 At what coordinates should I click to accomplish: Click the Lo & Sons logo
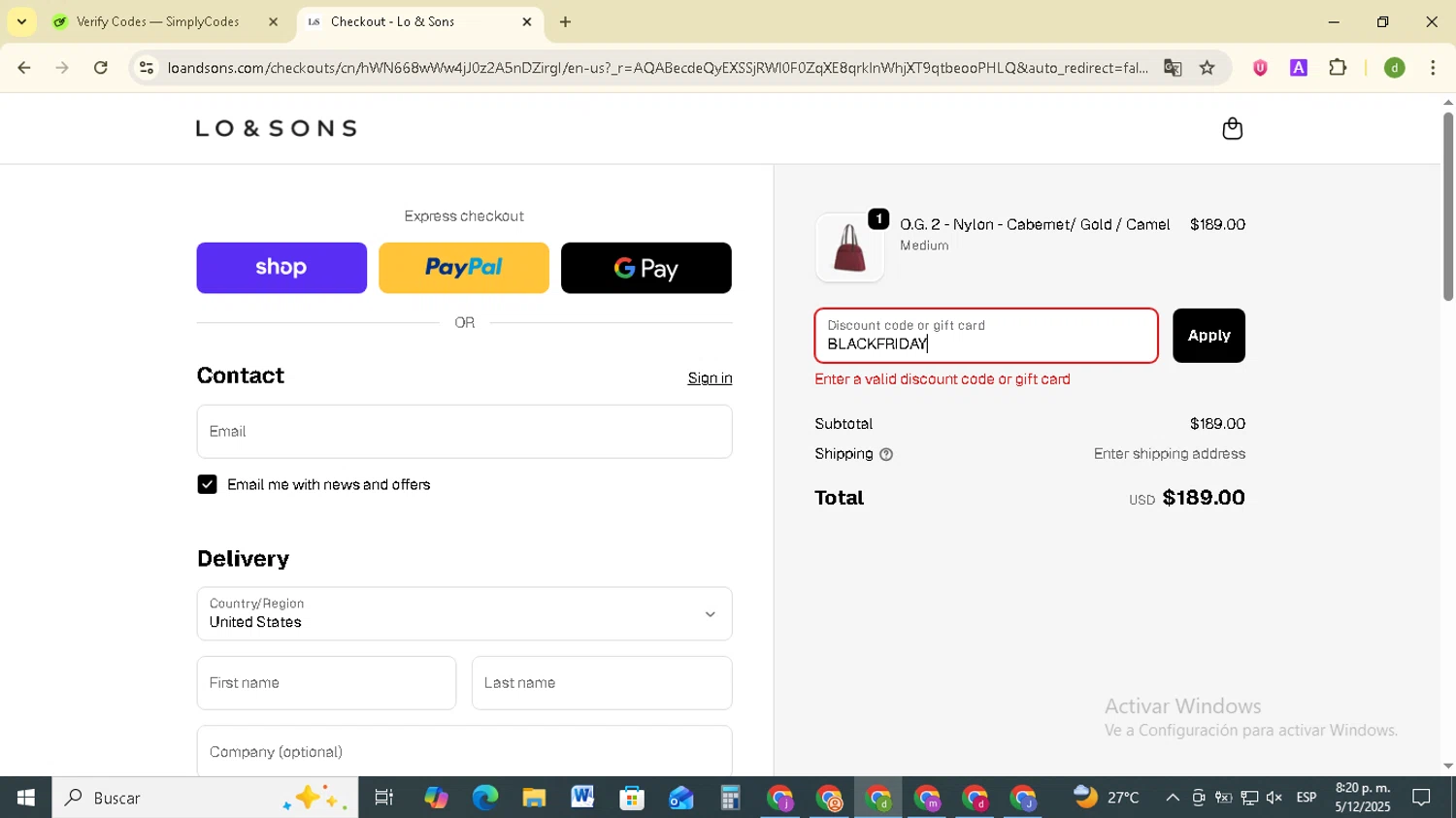click(277, 128)
